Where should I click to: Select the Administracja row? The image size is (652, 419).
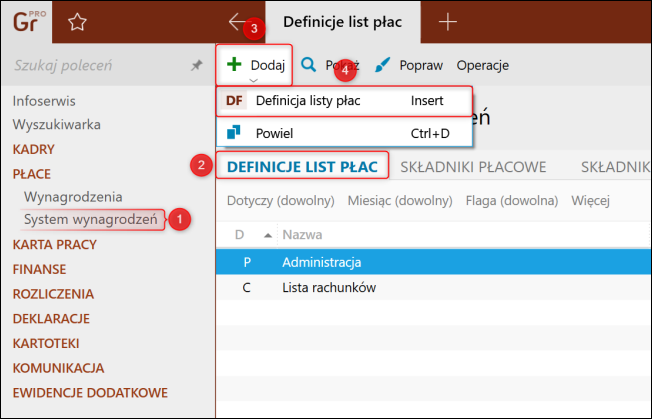click(x=433, y=262)
